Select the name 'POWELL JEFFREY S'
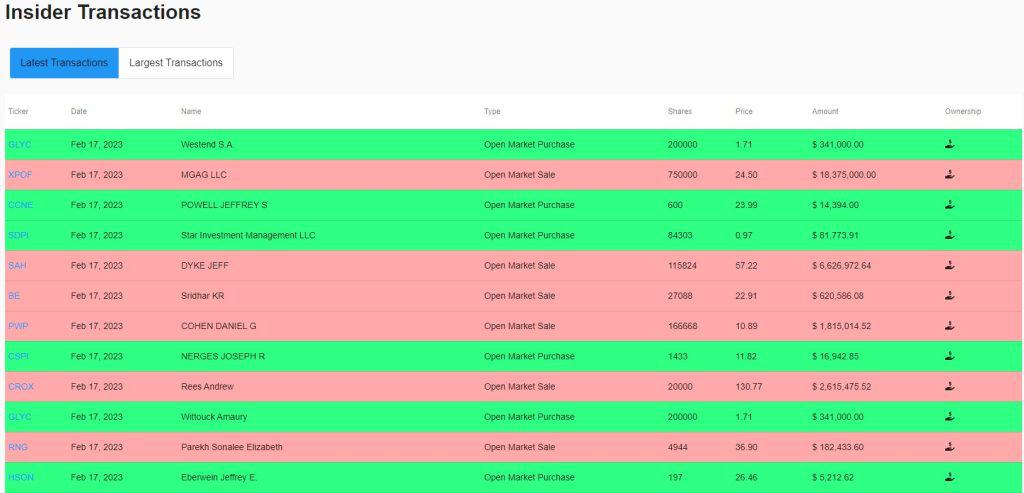This screenshot has height=493, width=1024. 224,205
